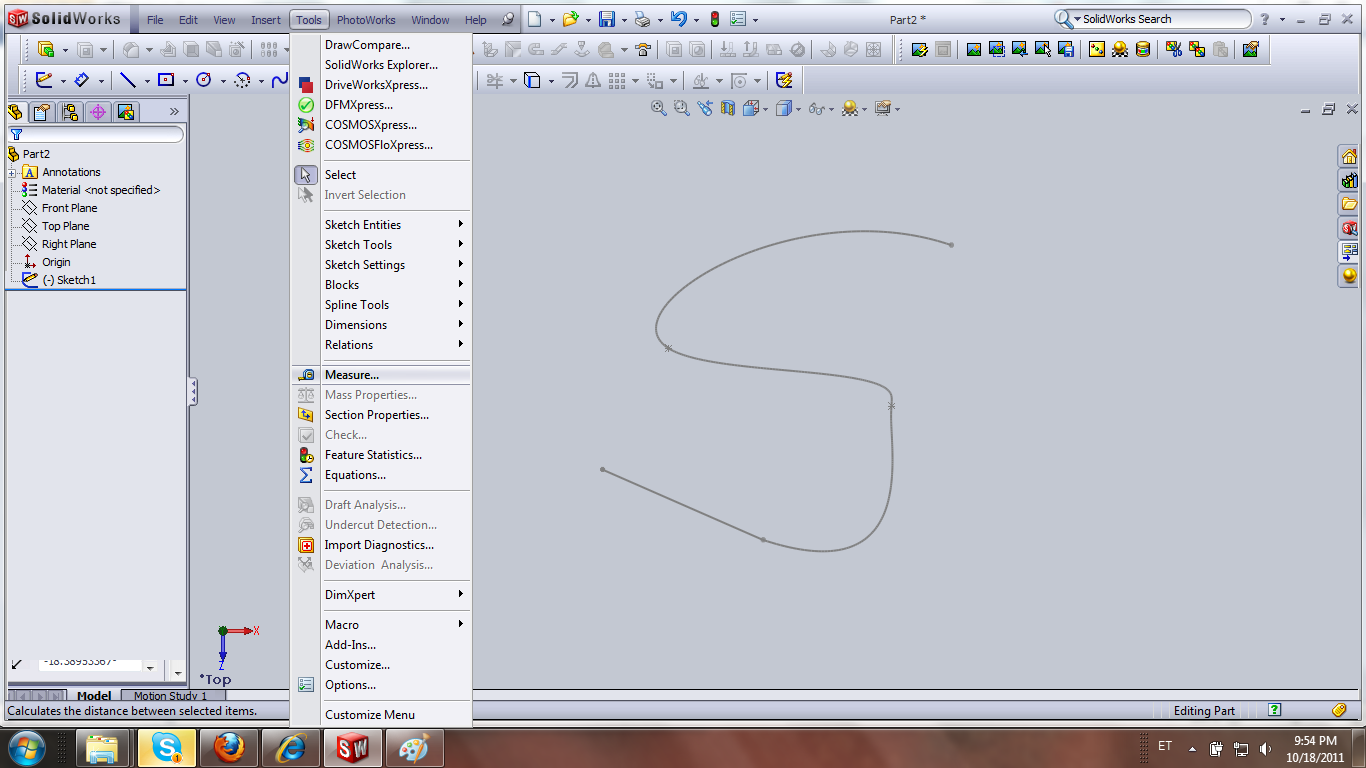Switch to the Motion Study 1 tab
The image size is (1366, 768).
pos(170,696)
